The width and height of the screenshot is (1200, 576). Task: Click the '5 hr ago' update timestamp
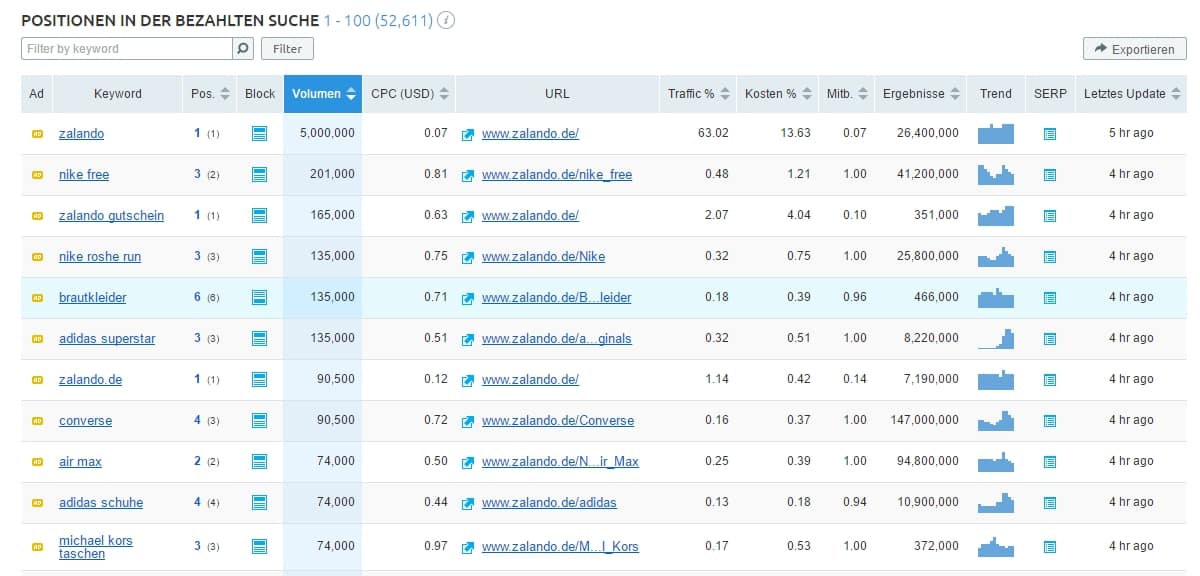click(x=1131, y=133)
